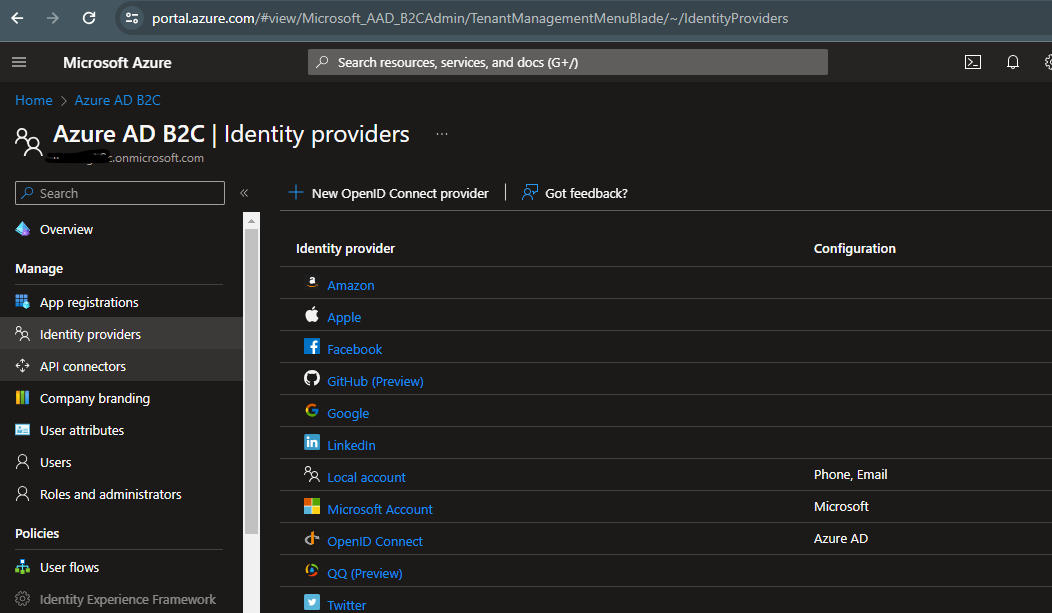Click the Amazon provider icon
The width and height of the screenshot is (1052, 613).
[312, 282]
